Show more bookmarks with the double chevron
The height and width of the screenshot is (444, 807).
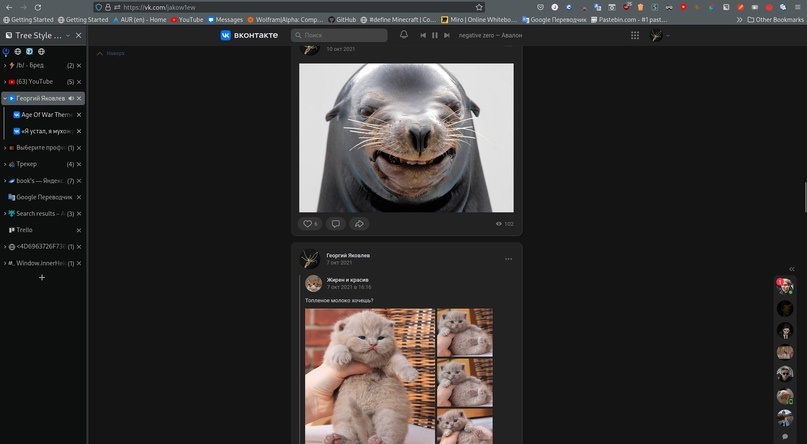pyautogui.click(x=740, y=20)
